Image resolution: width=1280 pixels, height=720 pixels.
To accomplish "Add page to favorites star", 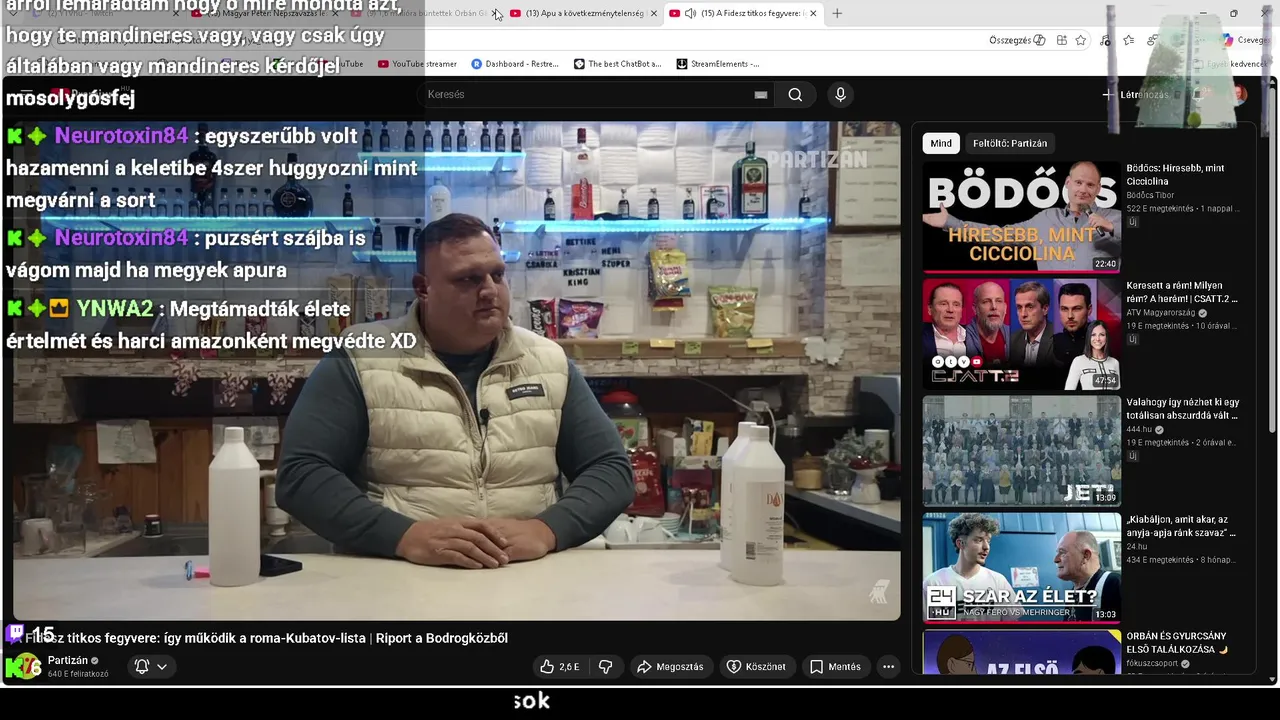I will (1081, 40).
